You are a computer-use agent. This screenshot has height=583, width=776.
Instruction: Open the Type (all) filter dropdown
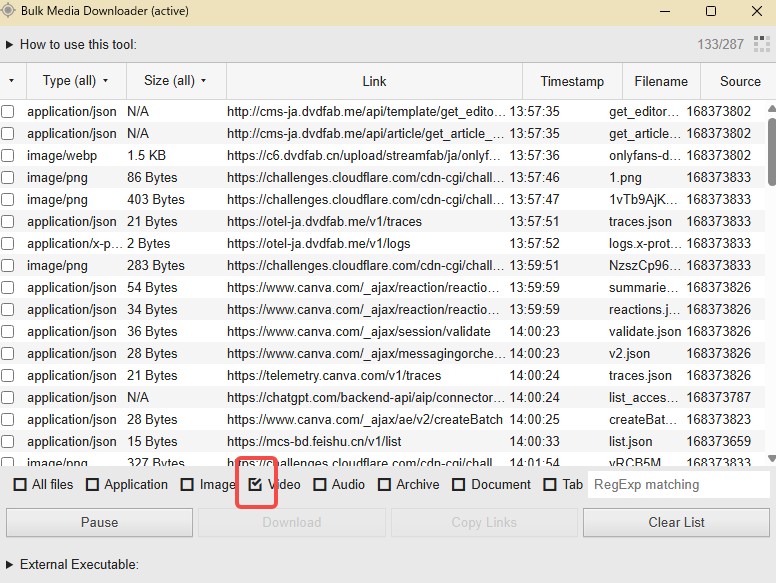75,81
